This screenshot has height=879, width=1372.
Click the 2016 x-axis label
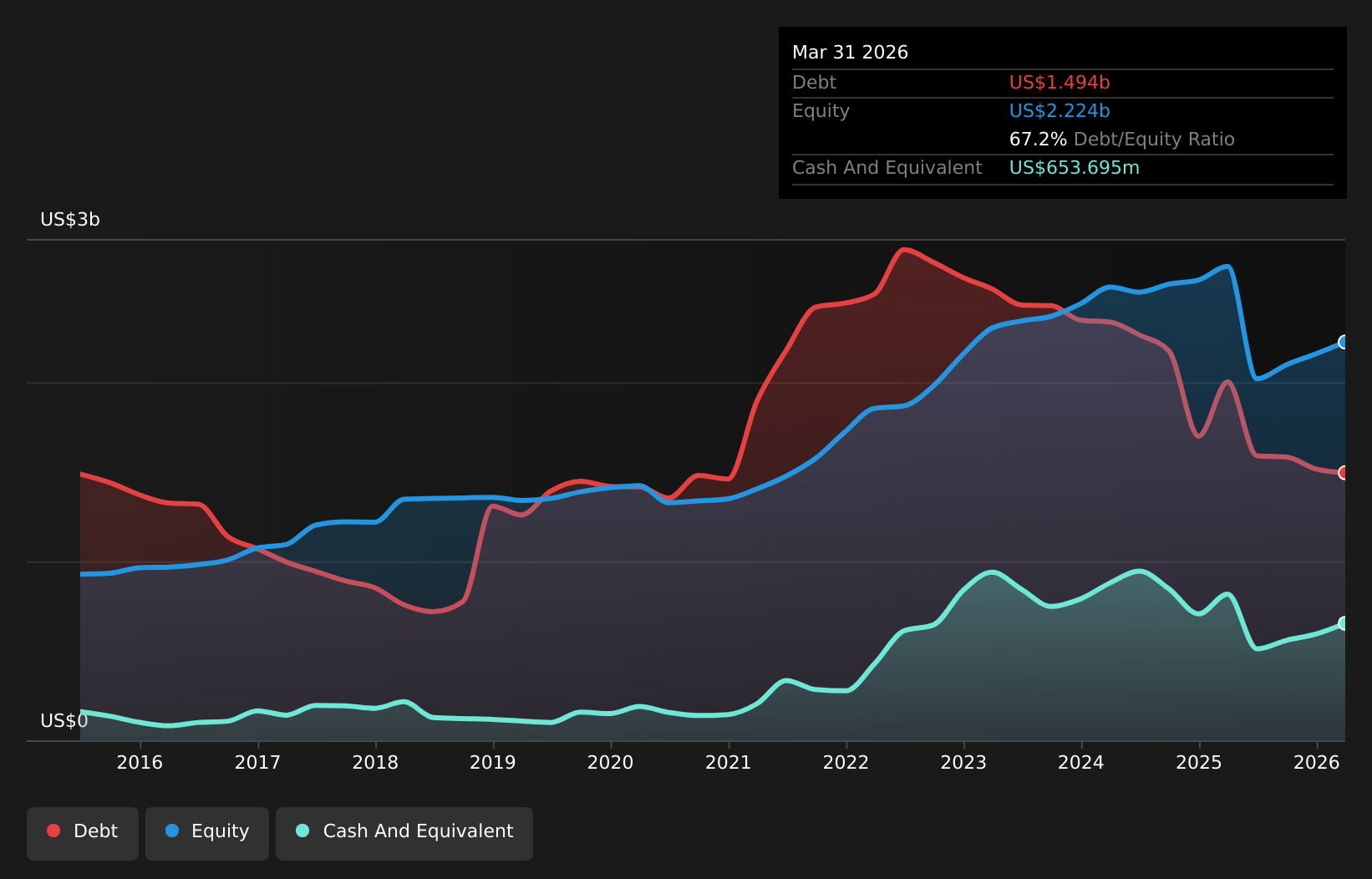tap(140, 762)
